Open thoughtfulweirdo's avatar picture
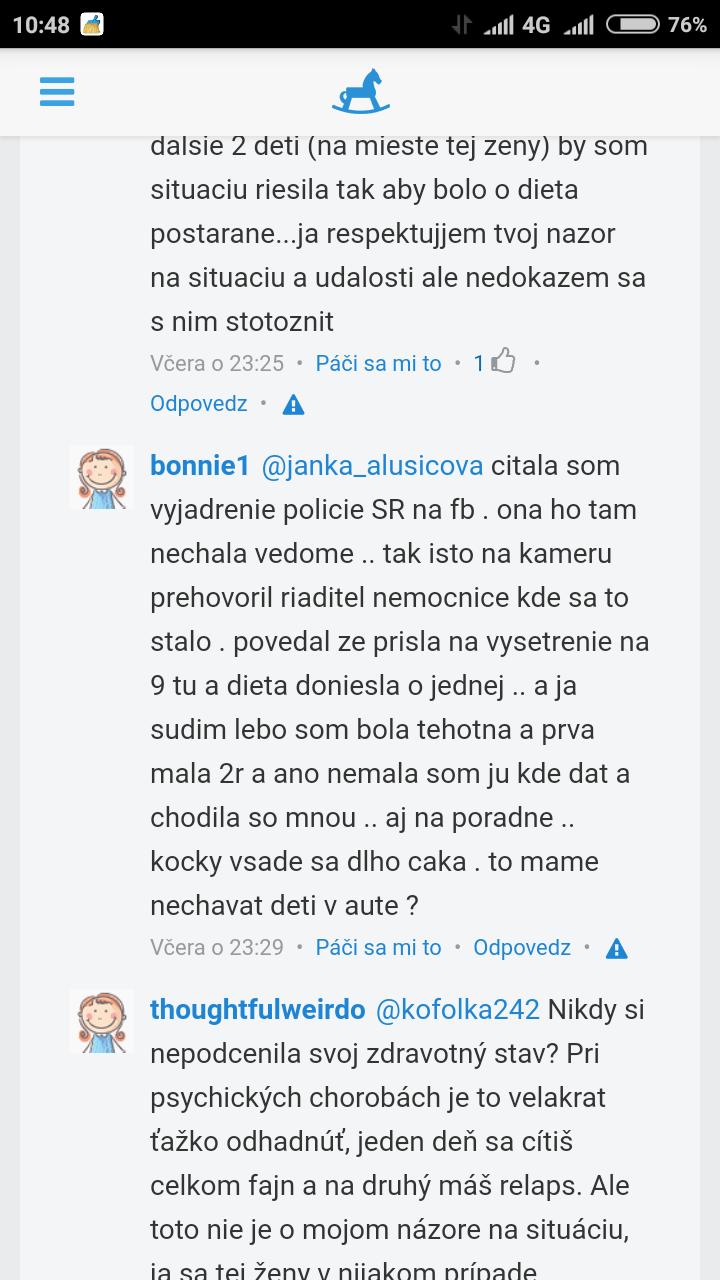 pyautogui.click(x=101, y=1021)
